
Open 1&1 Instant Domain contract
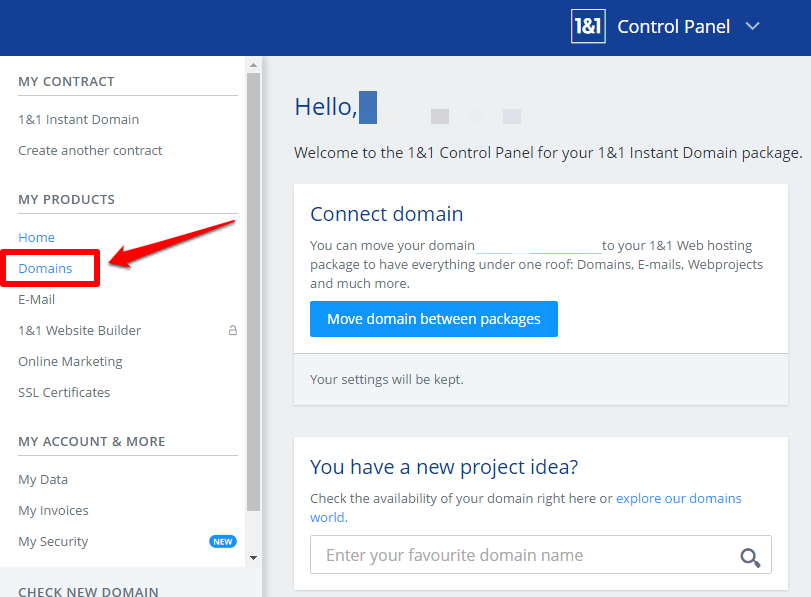tap(79, 120)
